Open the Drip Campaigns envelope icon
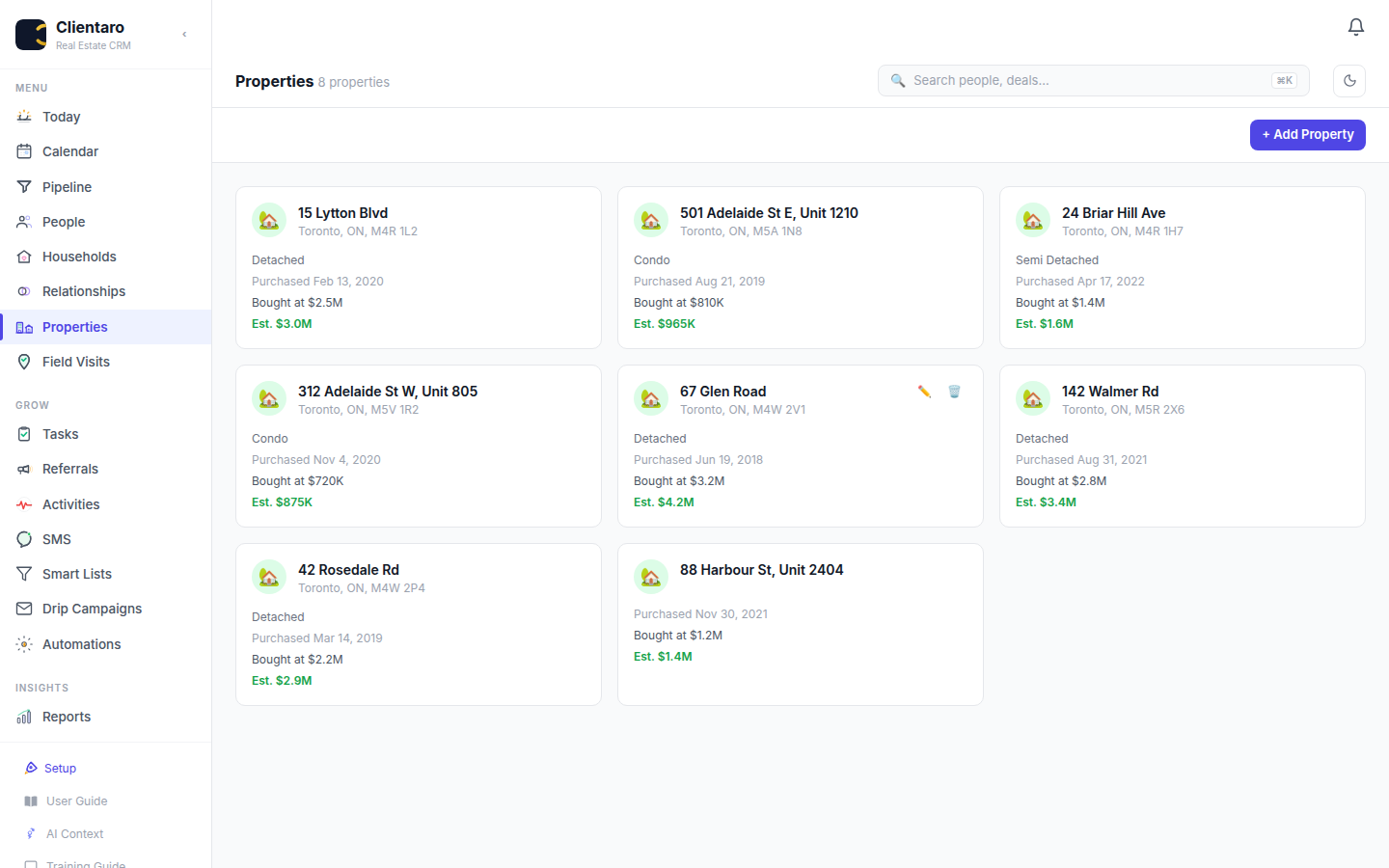 (24, 609)
